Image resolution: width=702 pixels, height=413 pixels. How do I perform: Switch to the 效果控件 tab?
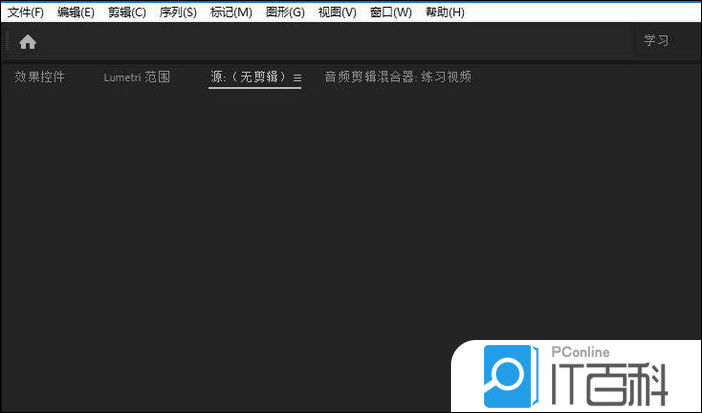click(x=39, y=77)
